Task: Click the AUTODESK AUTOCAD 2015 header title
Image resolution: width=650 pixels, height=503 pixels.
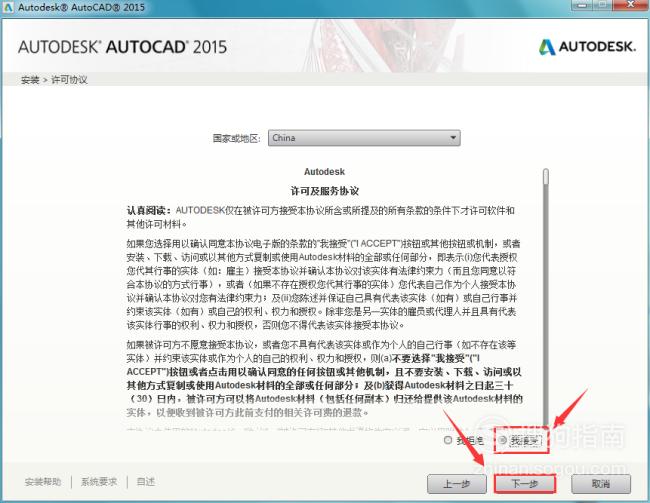Action: point(122,47)
